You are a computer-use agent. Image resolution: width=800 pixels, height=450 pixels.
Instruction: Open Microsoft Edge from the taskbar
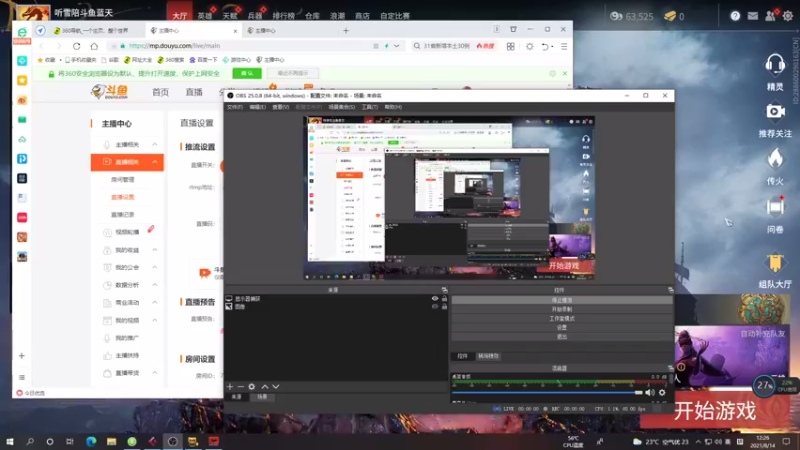click(x=91, y=441)
